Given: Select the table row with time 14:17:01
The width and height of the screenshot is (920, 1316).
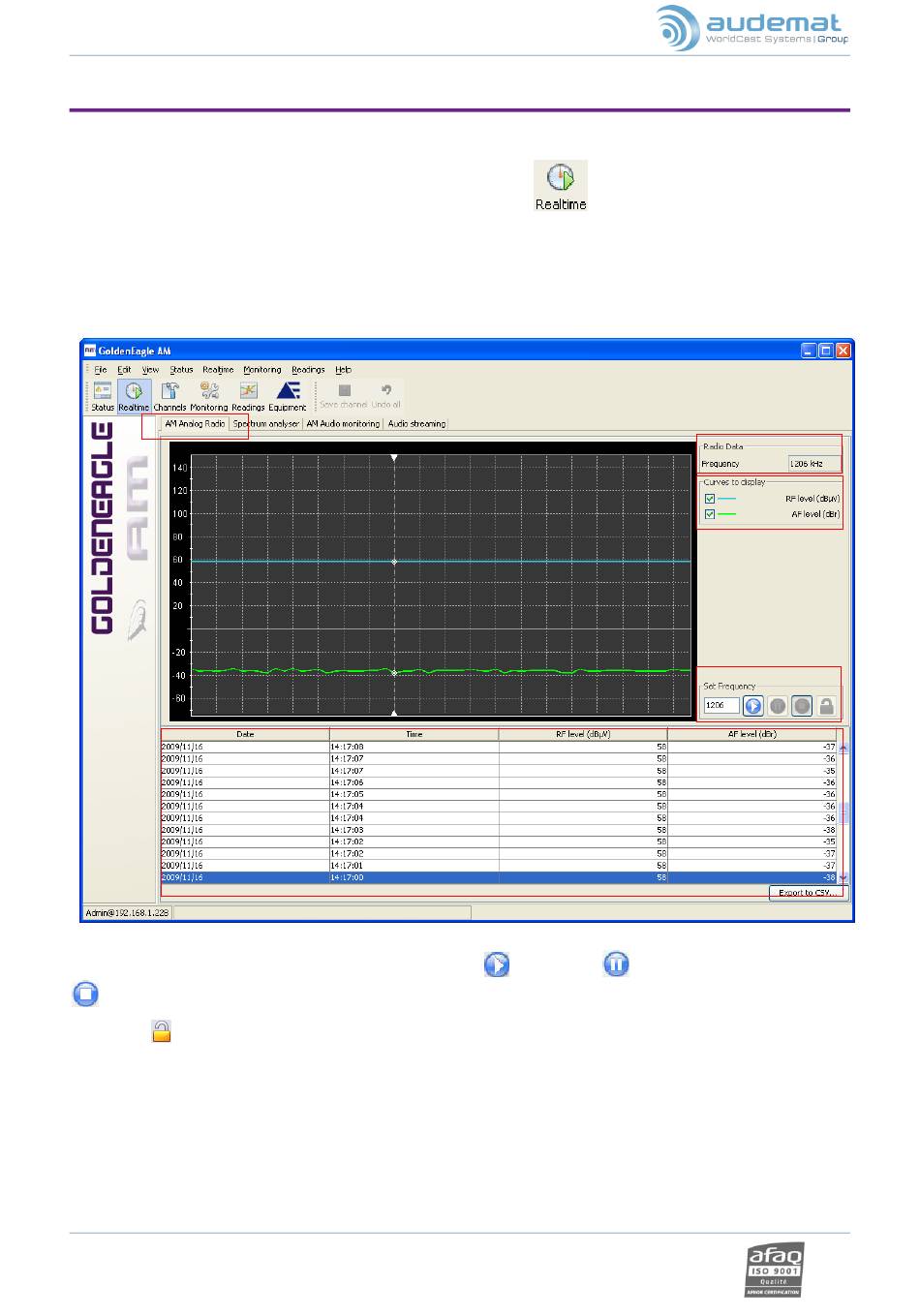Looking at the screenshot, I should click(x=499, y=866).
